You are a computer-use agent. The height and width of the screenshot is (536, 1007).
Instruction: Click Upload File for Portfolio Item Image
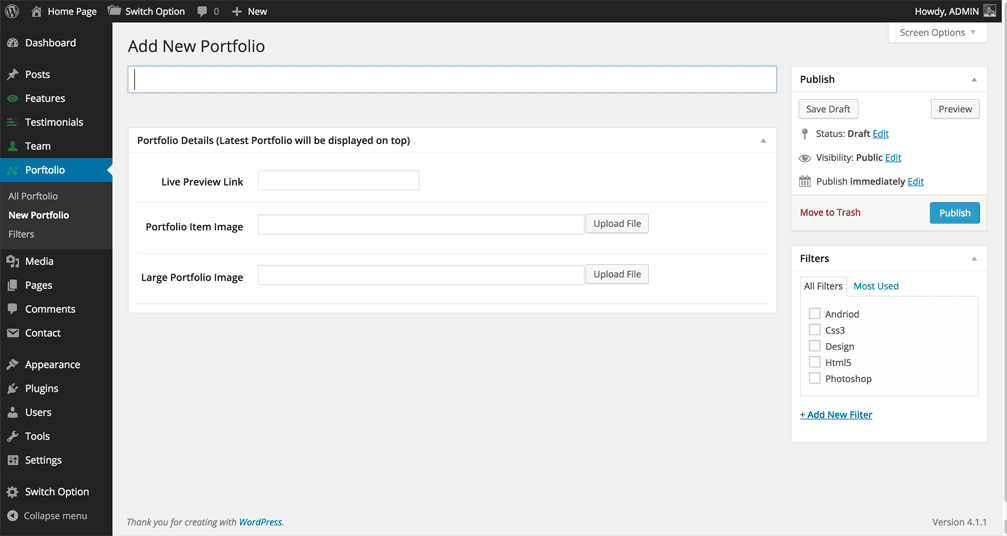point(616,224)
